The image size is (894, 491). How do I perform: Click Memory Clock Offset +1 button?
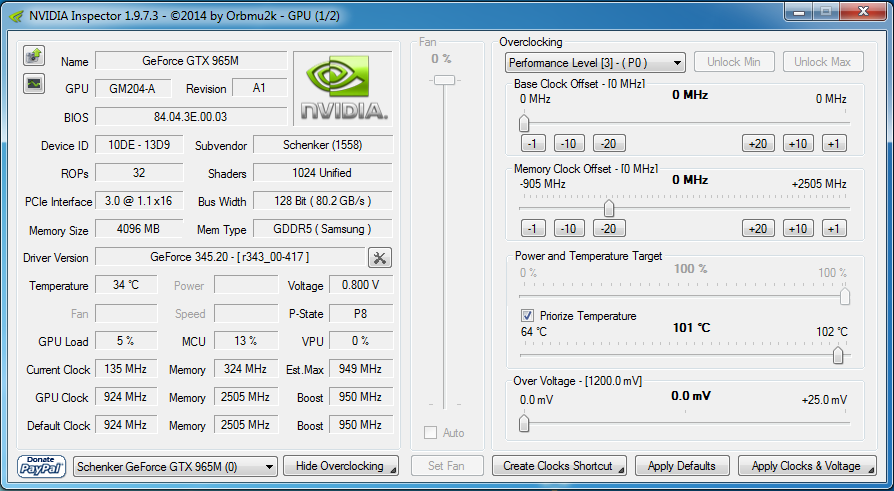coord(834,228)
